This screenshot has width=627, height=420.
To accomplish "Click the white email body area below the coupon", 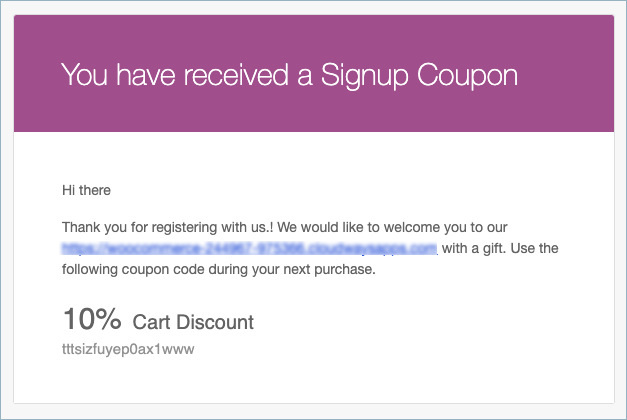I will [314, 380].
